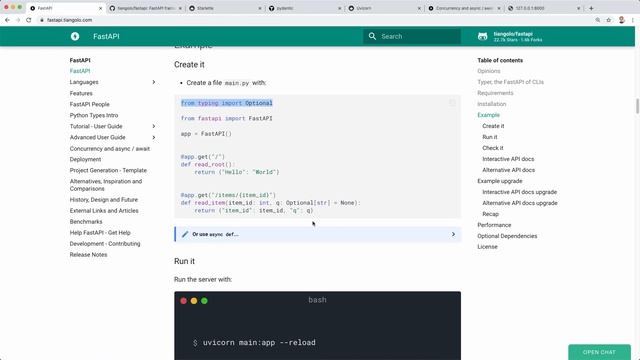
Task: Open the Chrome three-dot menu
Action: pyautogui.click(x=633, y=20)
